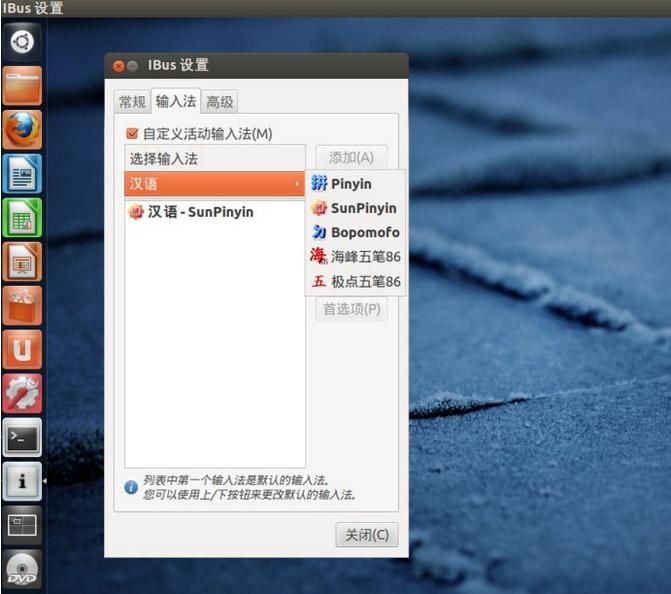
Task: Click the top panel 'IBus 设置' title
Action: pos(33,8)
